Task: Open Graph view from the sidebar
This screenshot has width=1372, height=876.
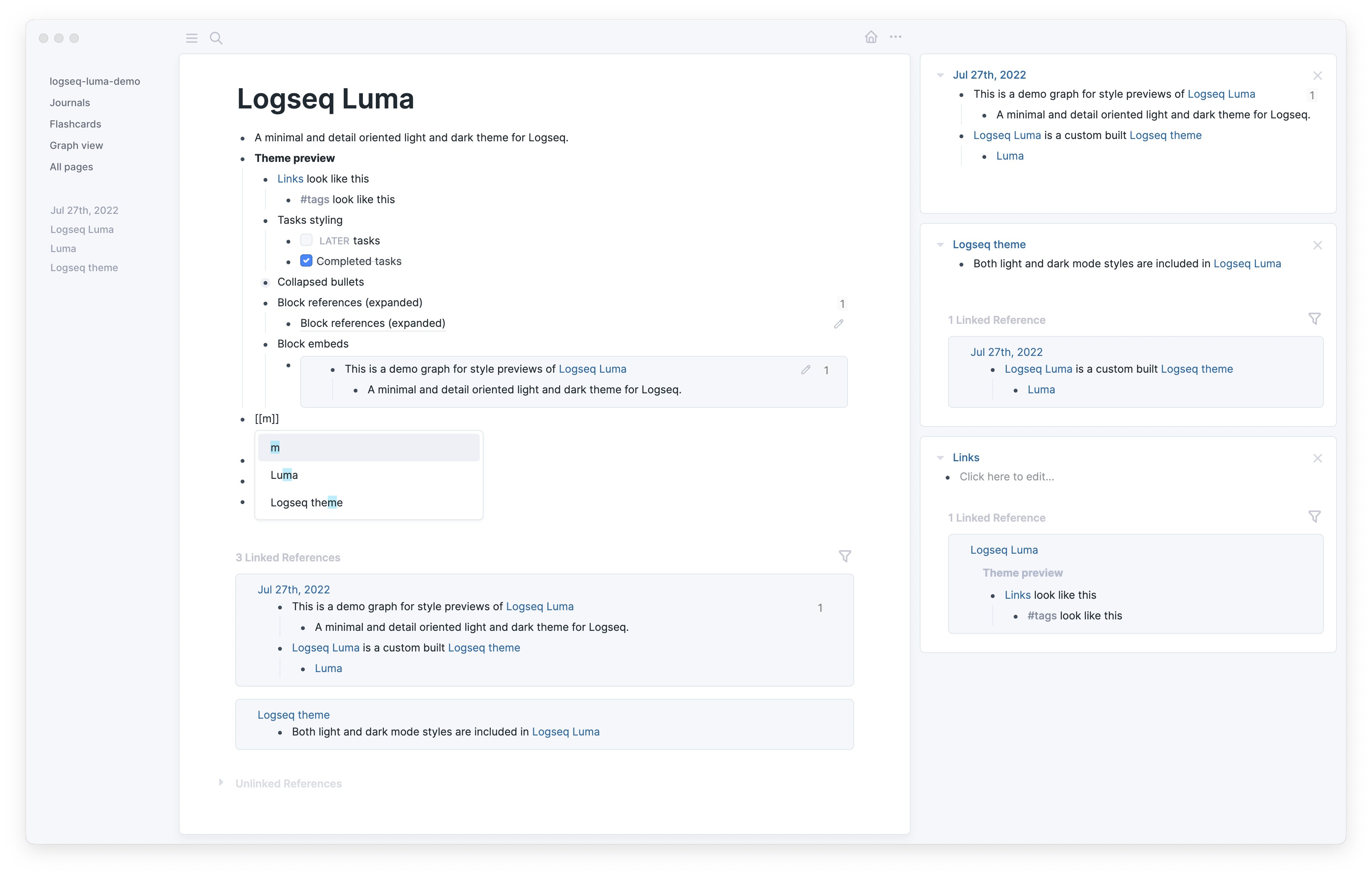Action: pyautogui.click(x=76, y=145)
